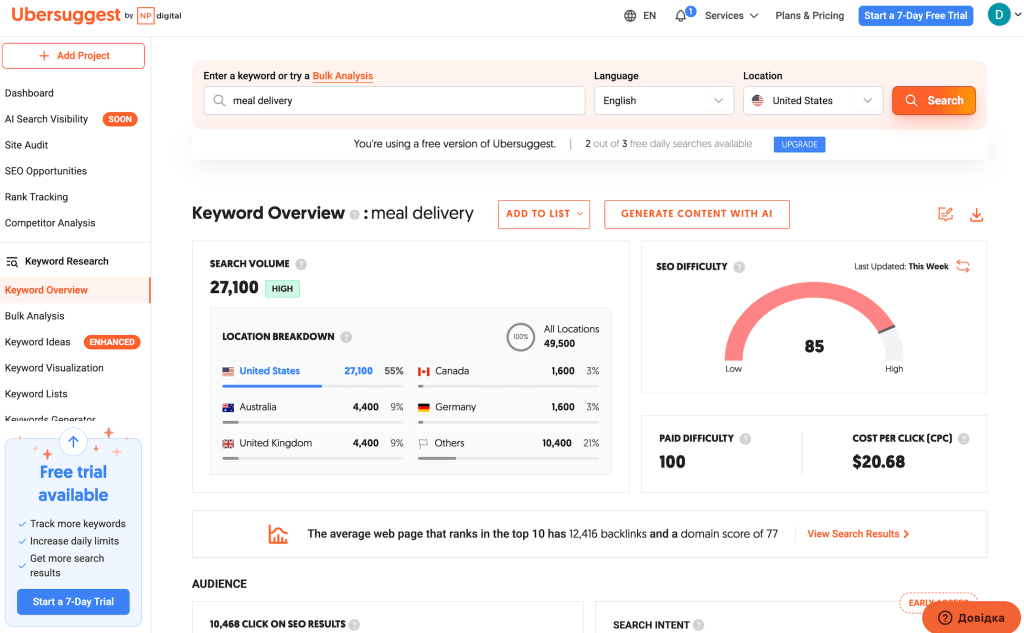
Task: Open Site Audit from the sidebar
Action: click(x=27, y=145)
